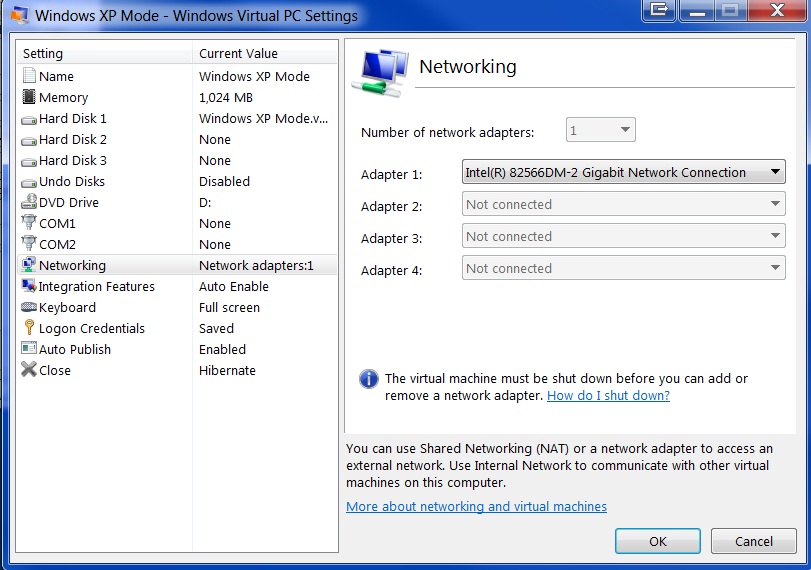Viewport: 811px width, 570px height.
Task: Click the 'Windows XP Mode' name value
Action: (x=254, y=76)
